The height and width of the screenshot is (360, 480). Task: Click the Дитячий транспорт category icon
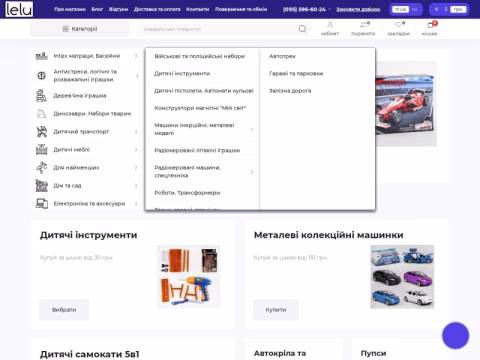coord(42,132)
